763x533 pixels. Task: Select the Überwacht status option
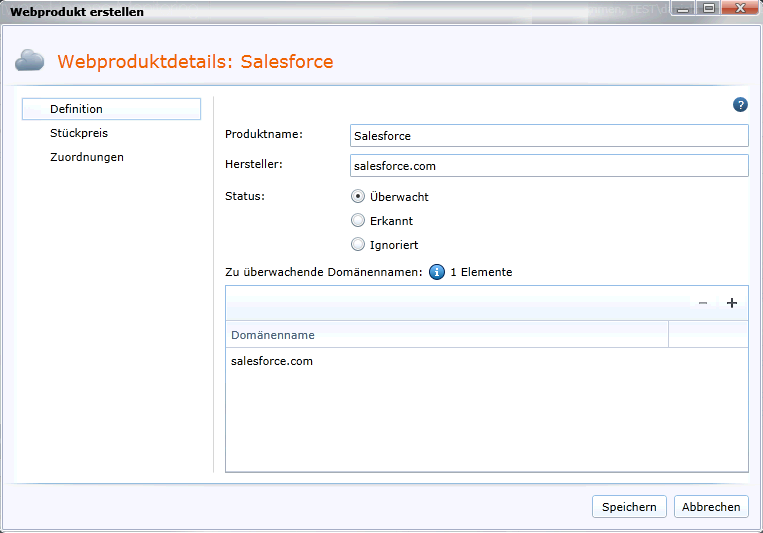coord(358,196)
